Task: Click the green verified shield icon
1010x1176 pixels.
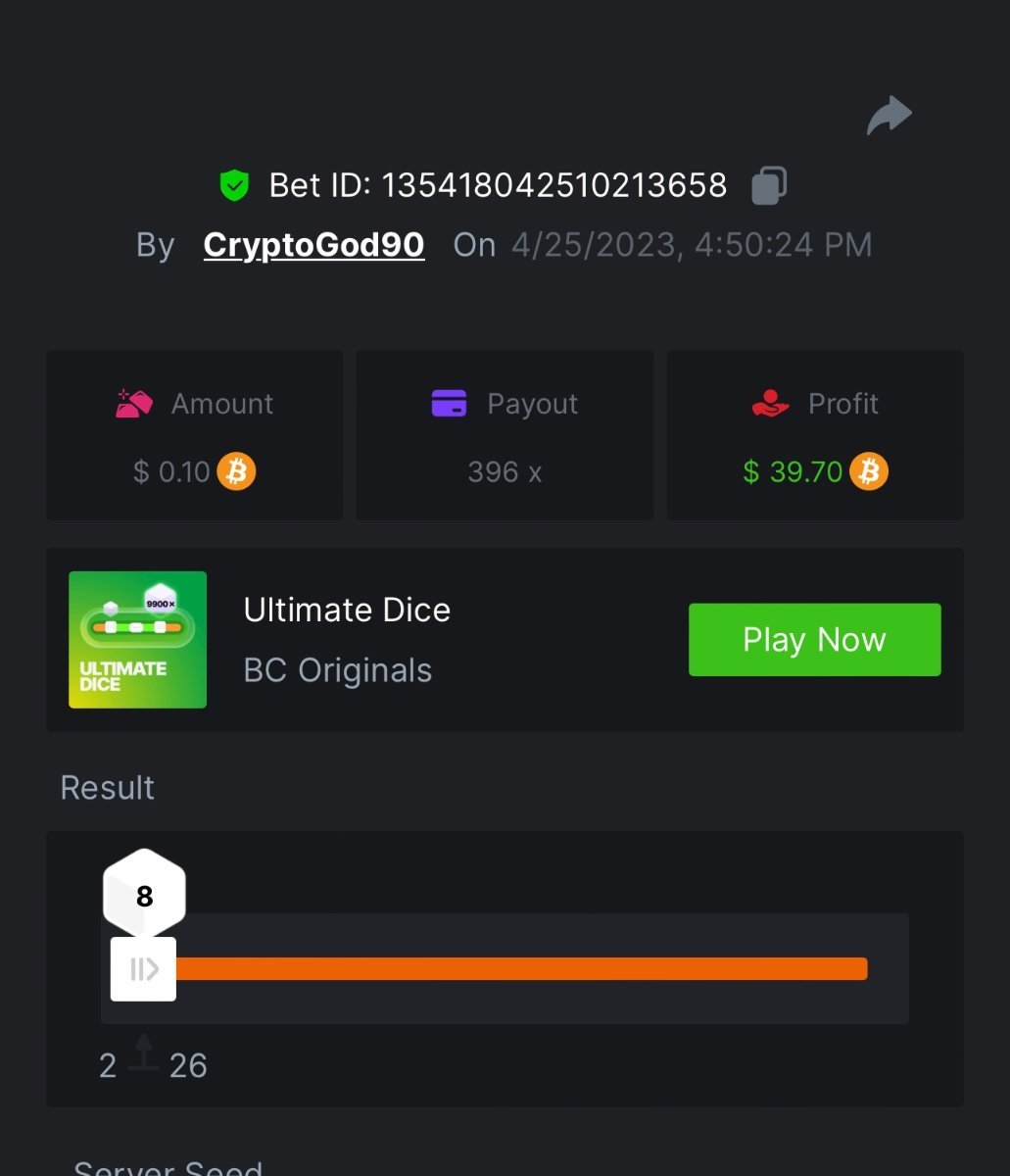Action: (x=234, y=185)
